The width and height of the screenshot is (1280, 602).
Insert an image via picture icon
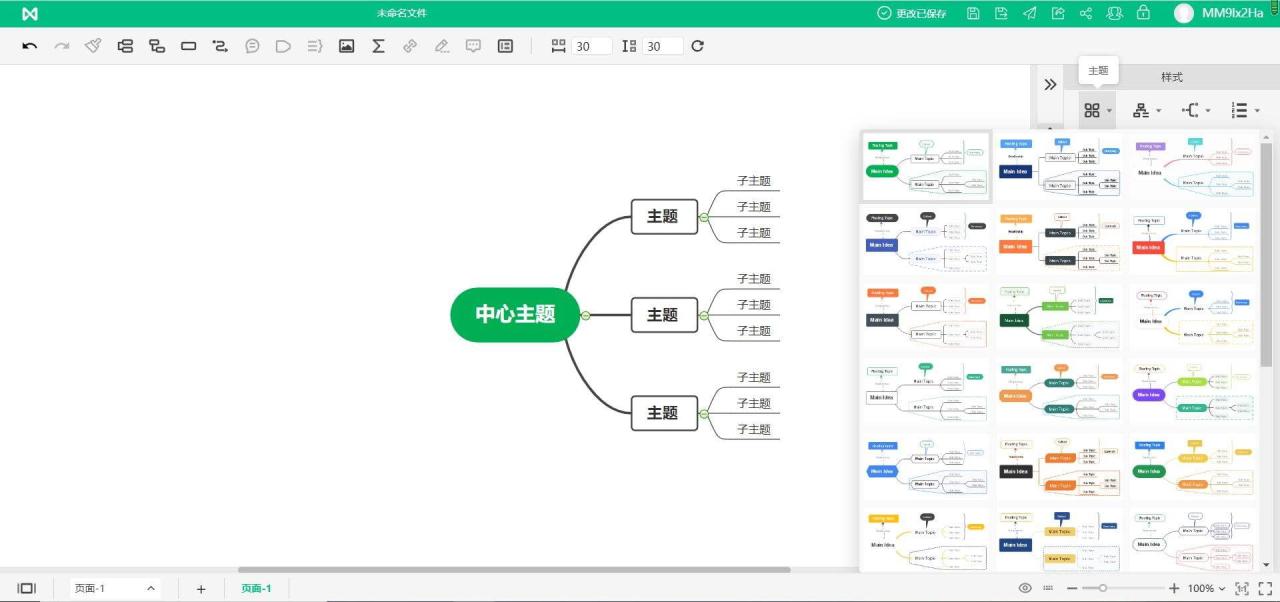click(x=347, y=46)
